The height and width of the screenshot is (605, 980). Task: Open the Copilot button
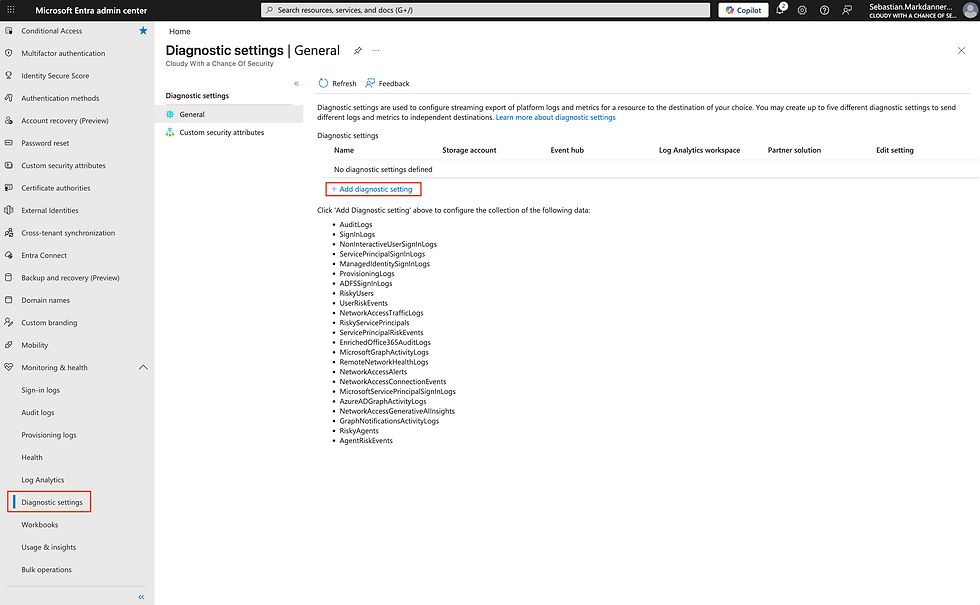coord(743,10)
